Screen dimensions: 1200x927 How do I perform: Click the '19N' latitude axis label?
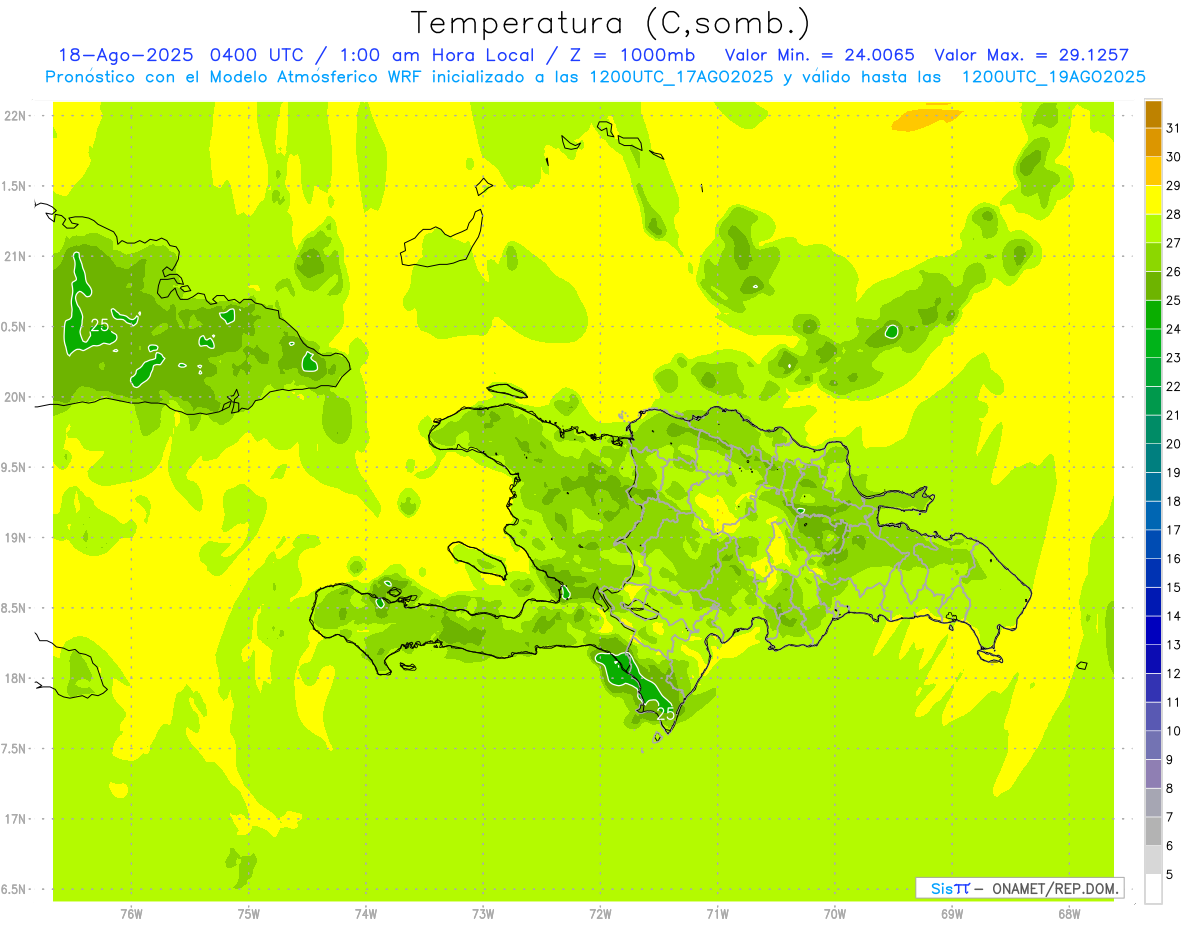(15, 537)
